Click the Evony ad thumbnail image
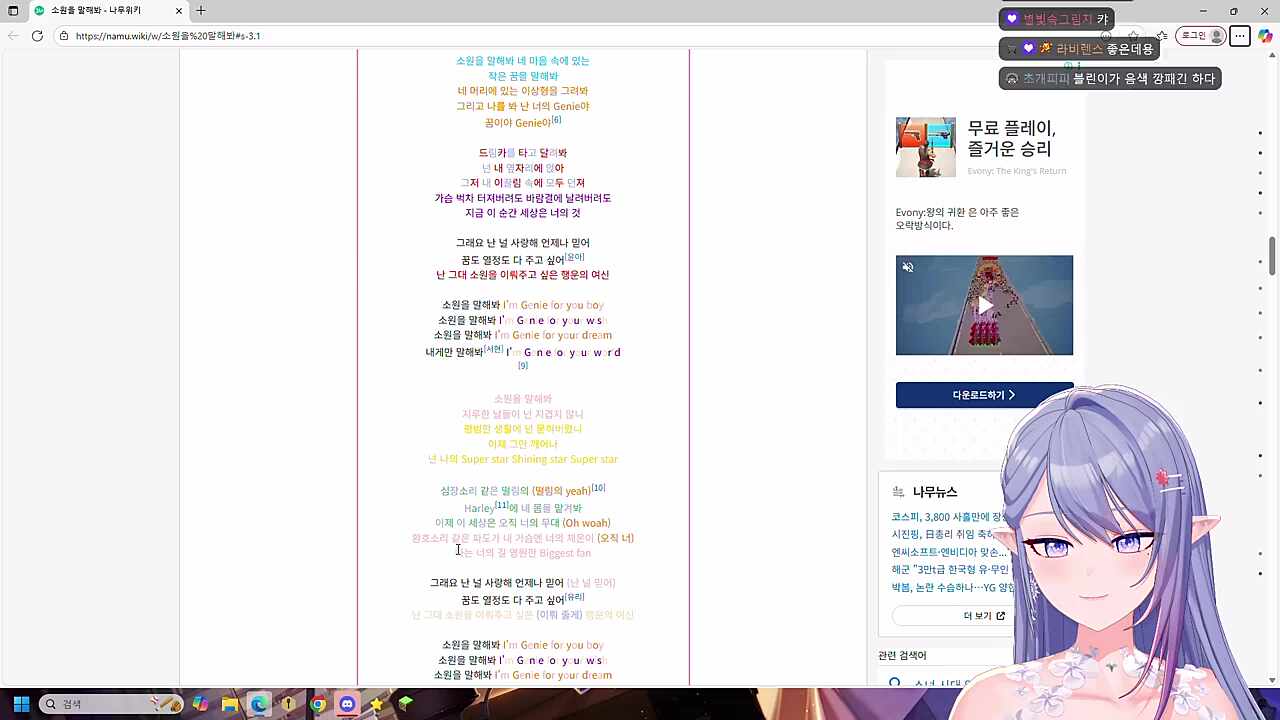Viewport: 1280px width, 720px height. coord(925,147)
